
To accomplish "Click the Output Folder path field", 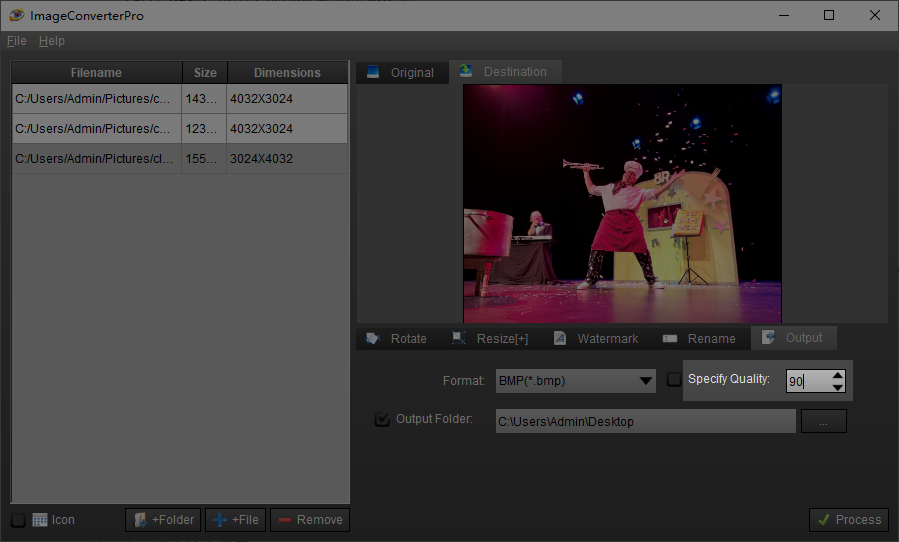I will click(645, 422).
